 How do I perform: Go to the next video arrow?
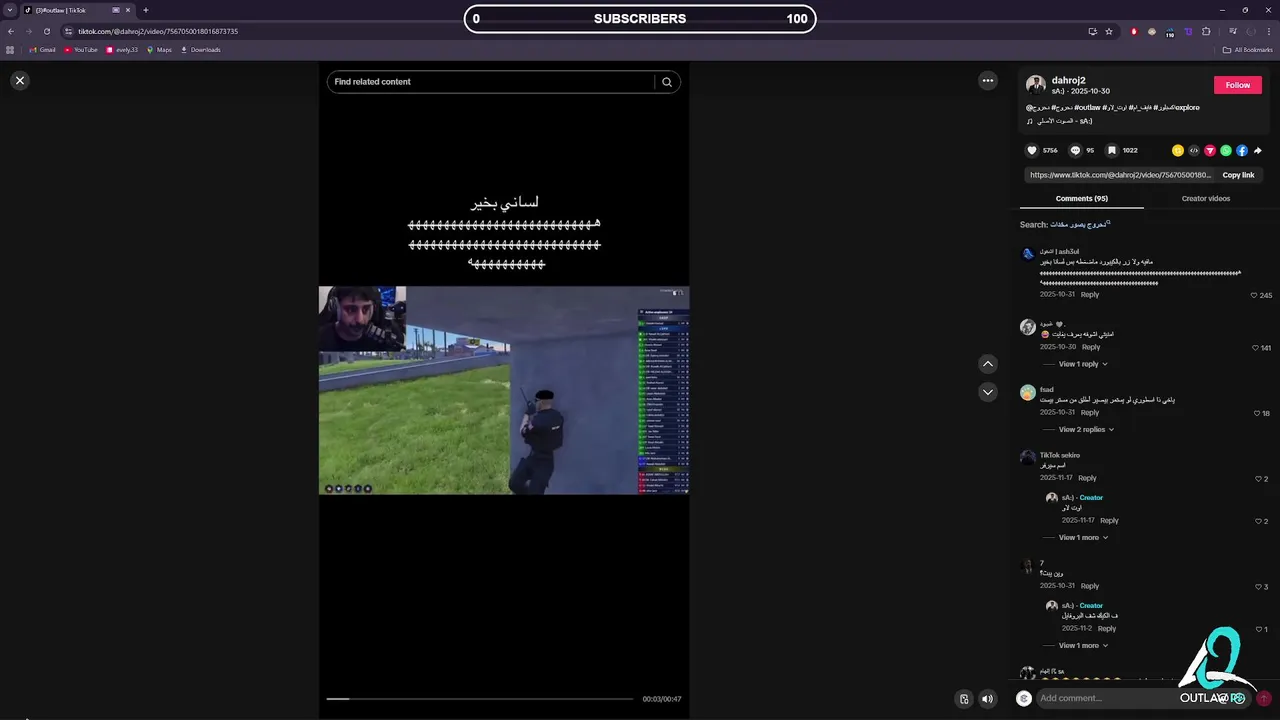(988, 392)
